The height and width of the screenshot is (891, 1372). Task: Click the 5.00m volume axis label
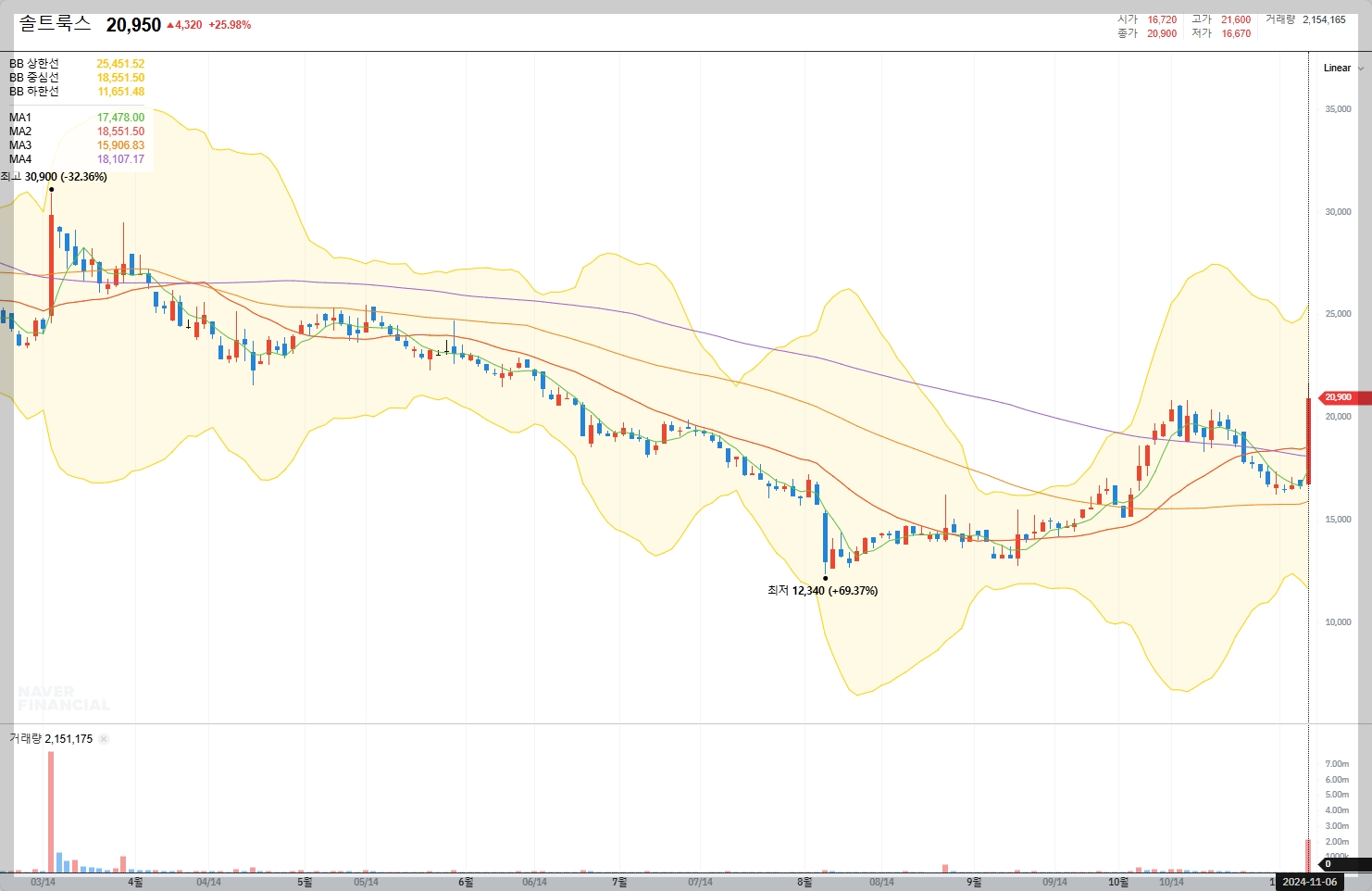tap(1337, 795)
